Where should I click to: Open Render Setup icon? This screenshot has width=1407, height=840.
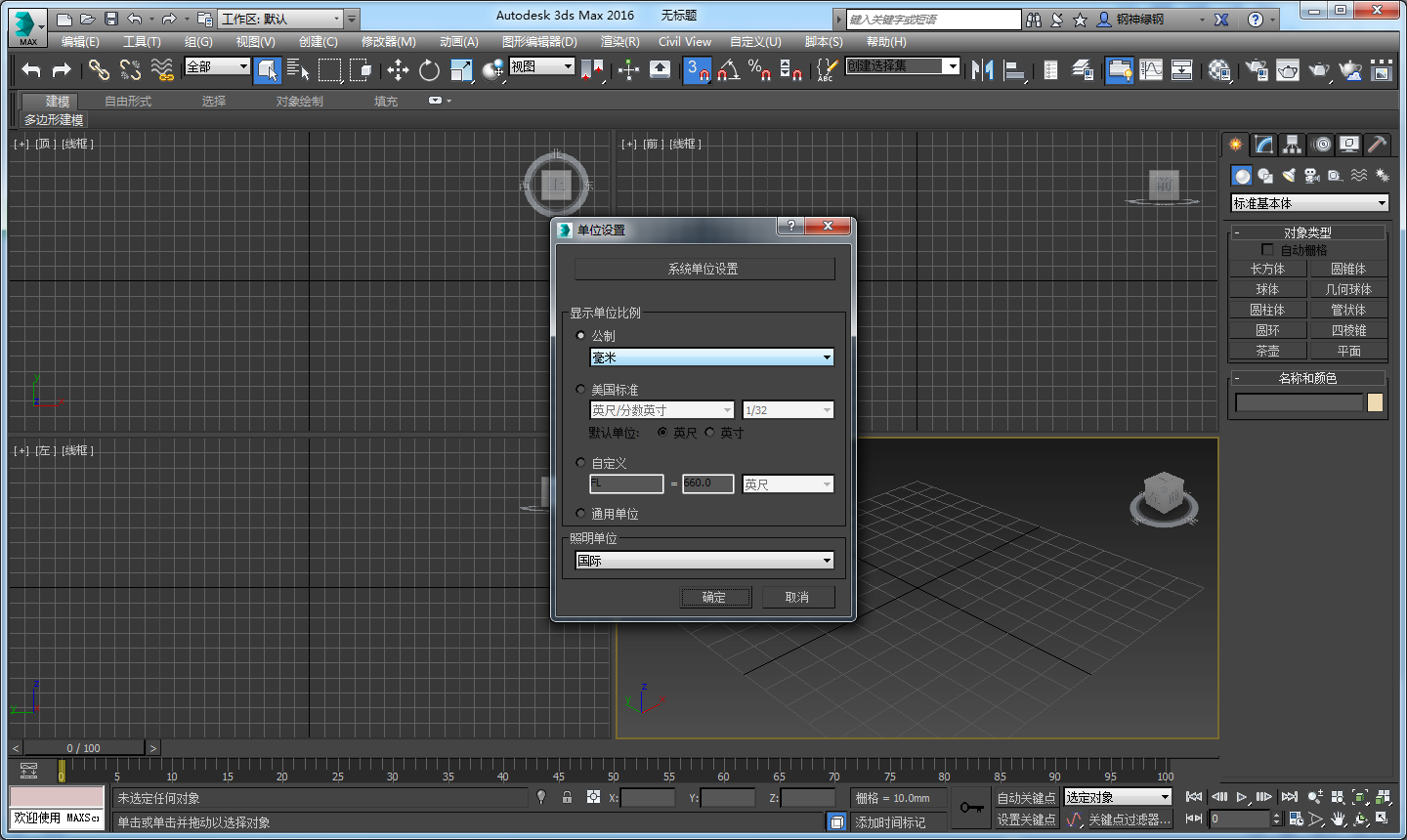[x=1257, y=69]
